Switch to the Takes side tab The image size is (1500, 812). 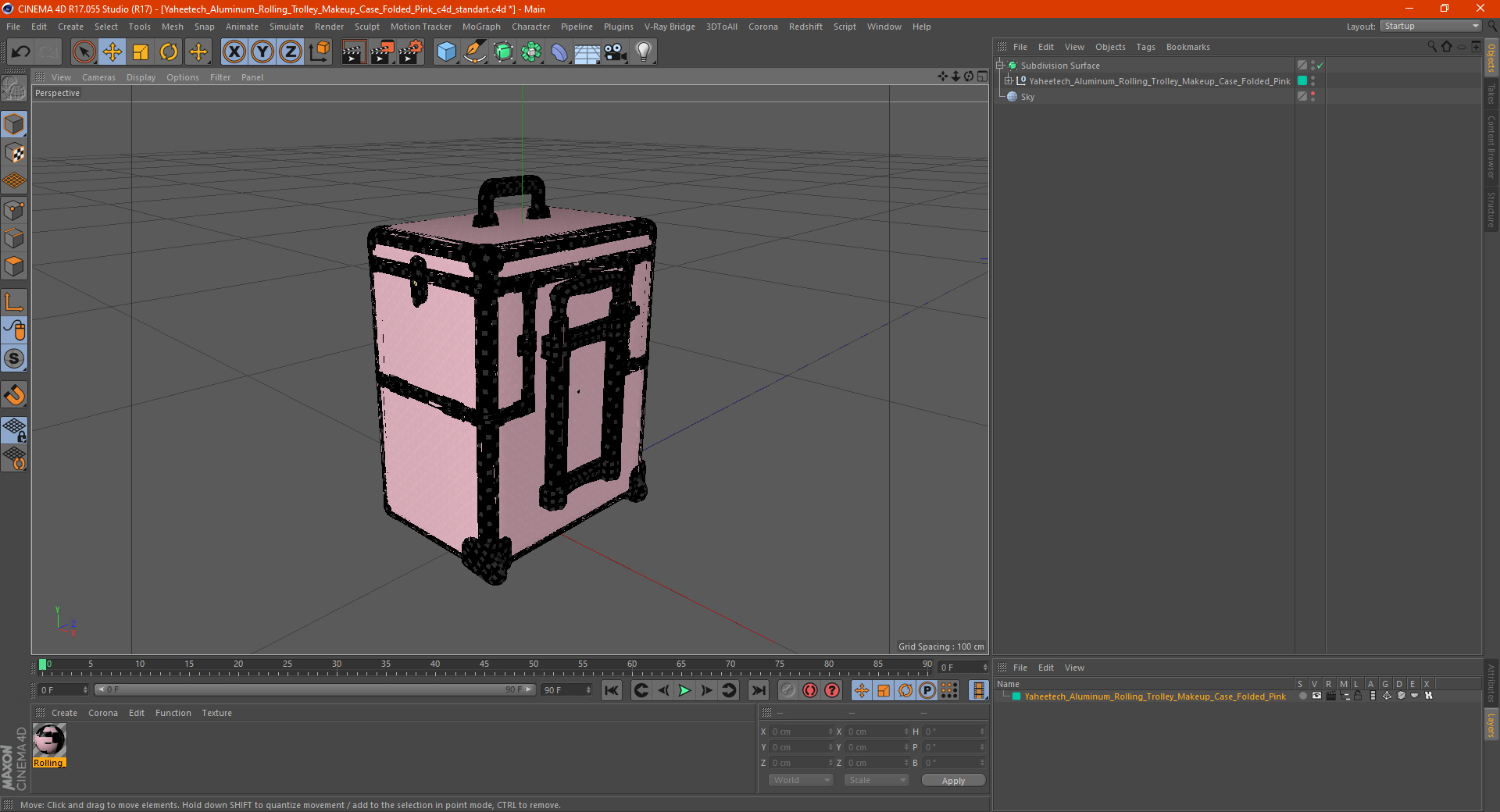[1491, 94]
